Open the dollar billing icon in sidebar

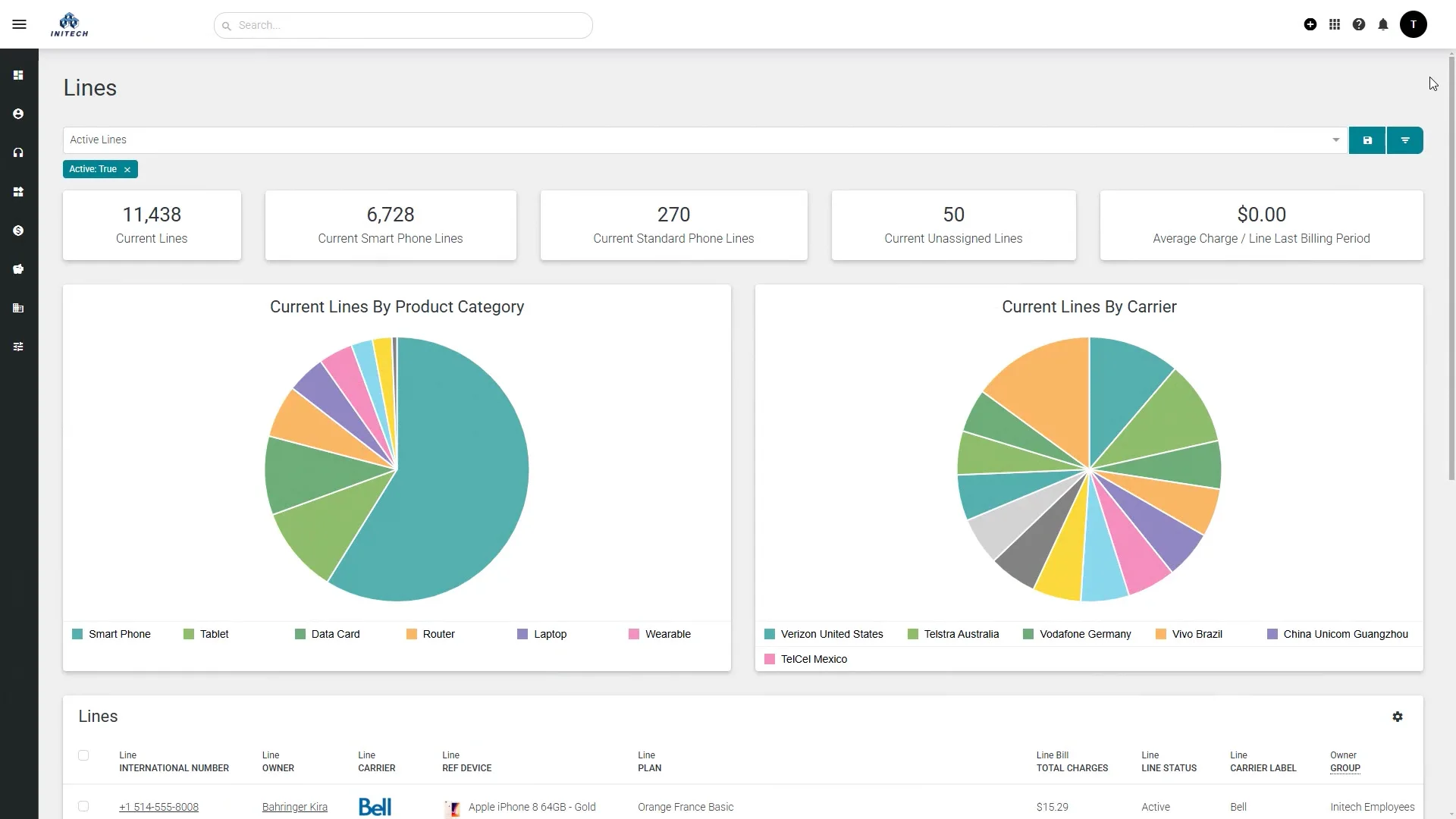[18, 231]
